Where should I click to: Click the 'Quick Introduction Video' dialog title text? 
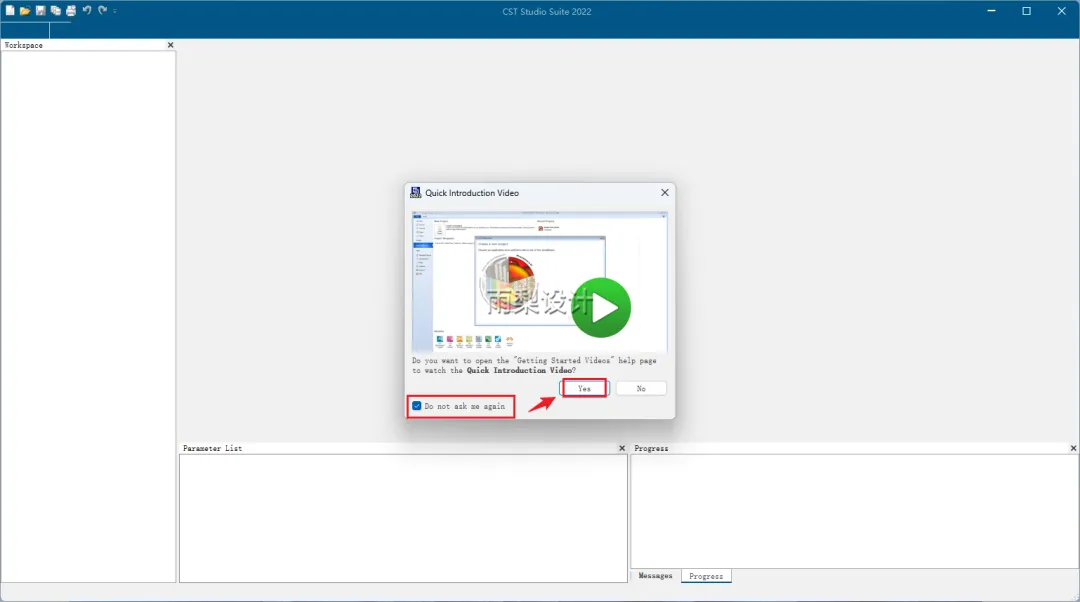(x=472, y=193)
